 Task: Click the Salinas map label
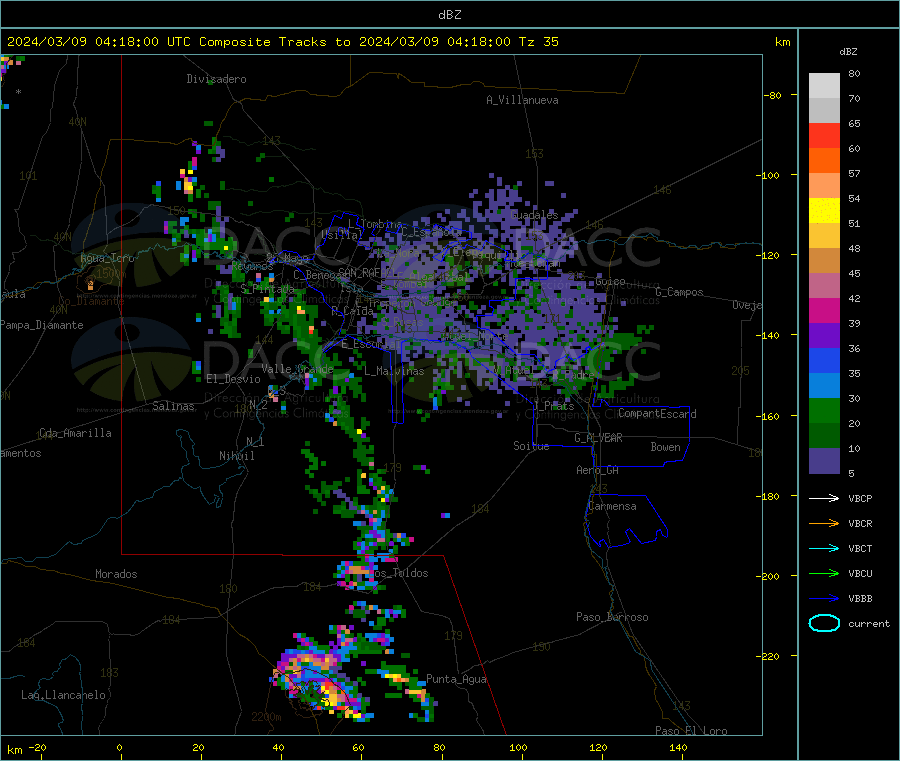coord(173,406)
